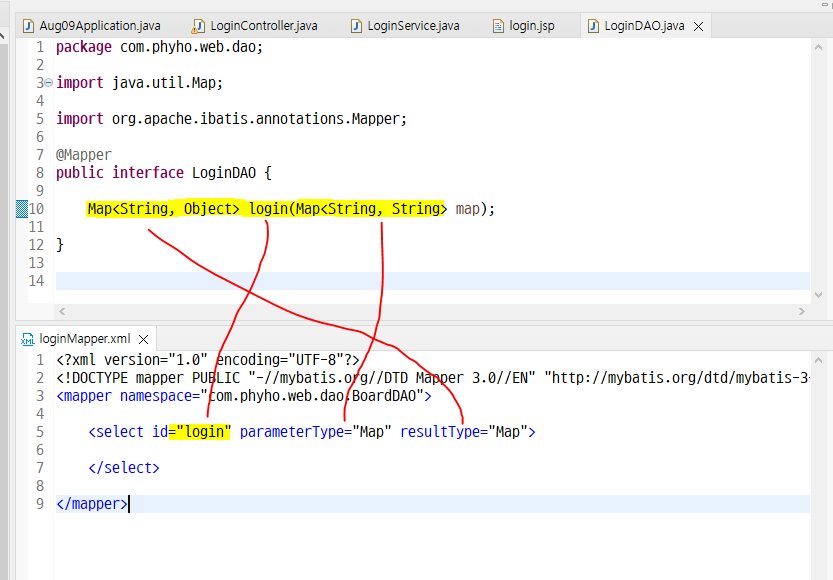Viewport: 833px width, 580px height.
Task: Click the up arrow of Java editor vertical scrollbar
Action: point(818,47)
